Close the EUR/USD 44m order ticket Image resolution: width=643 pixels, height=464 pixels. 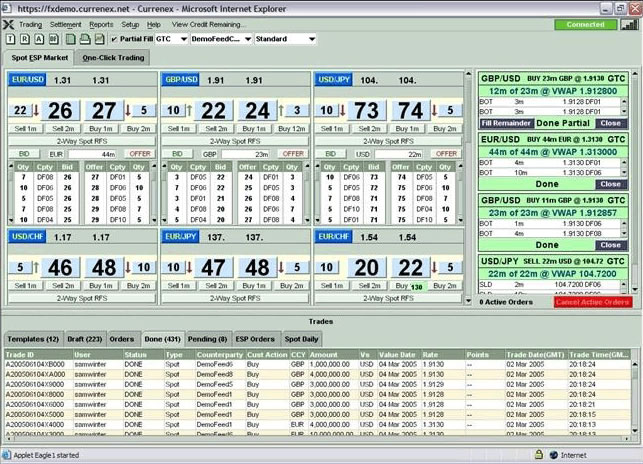[x=611, y=184]
